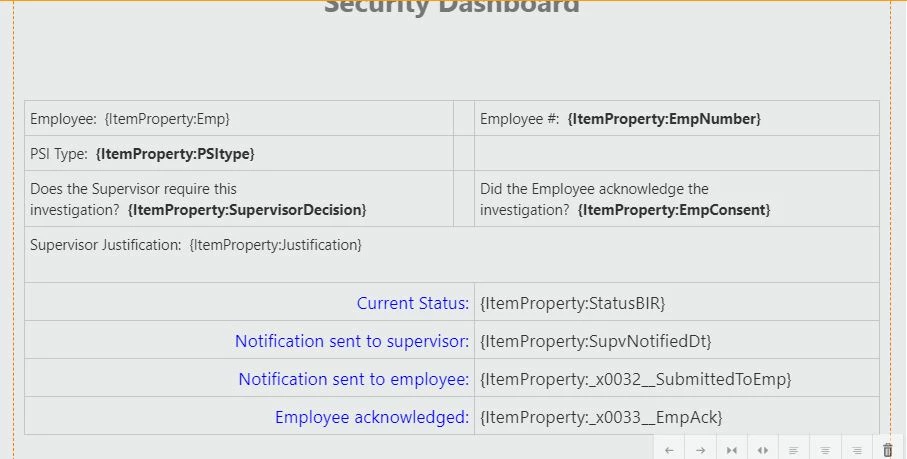Select the {ItemProperty:Emp} token
This screenshot has width=907, height=459.
(x=167, y=119)
